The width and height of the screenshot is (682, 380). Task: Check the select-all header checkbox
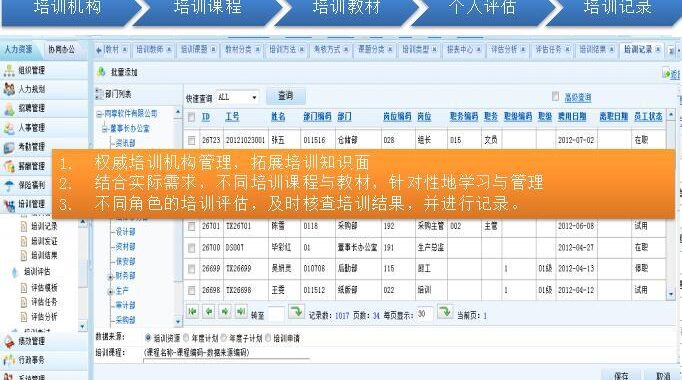point(191,117)
